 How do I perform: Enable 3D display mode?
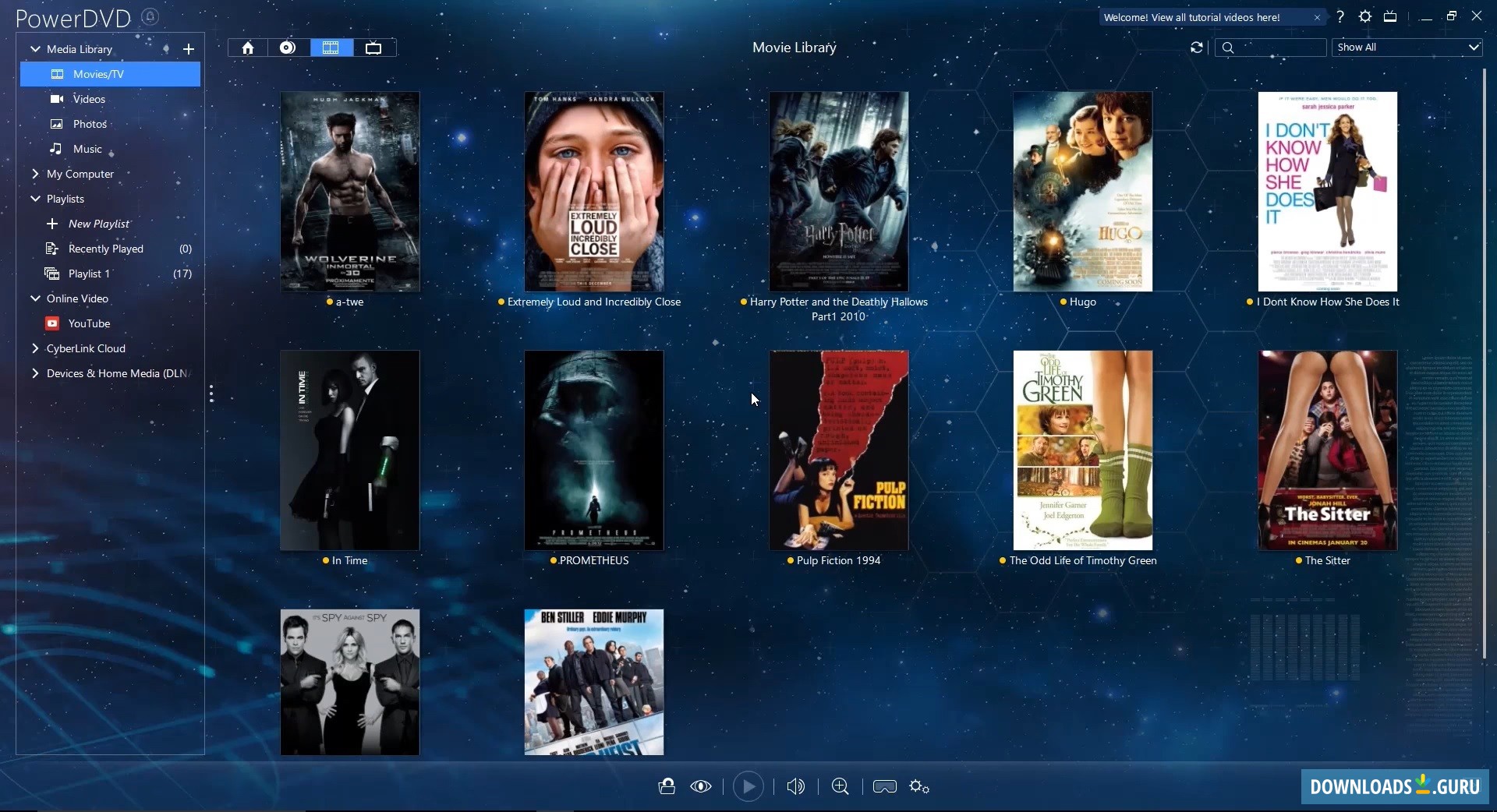tap(700, 786)
